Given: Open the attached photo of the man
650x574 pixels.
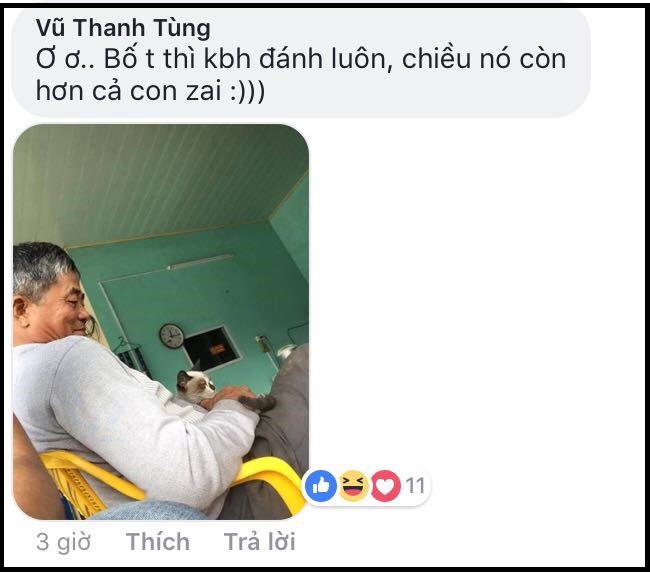Looking at the screenshot, I should point(161,322).
